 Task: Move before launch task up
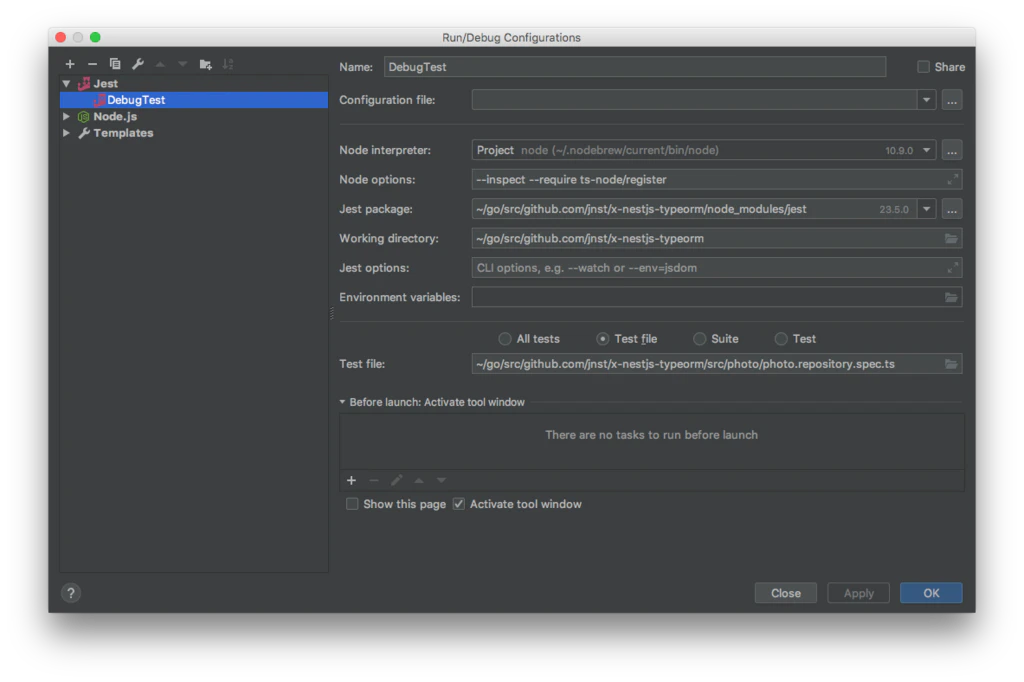pos(419,480)
